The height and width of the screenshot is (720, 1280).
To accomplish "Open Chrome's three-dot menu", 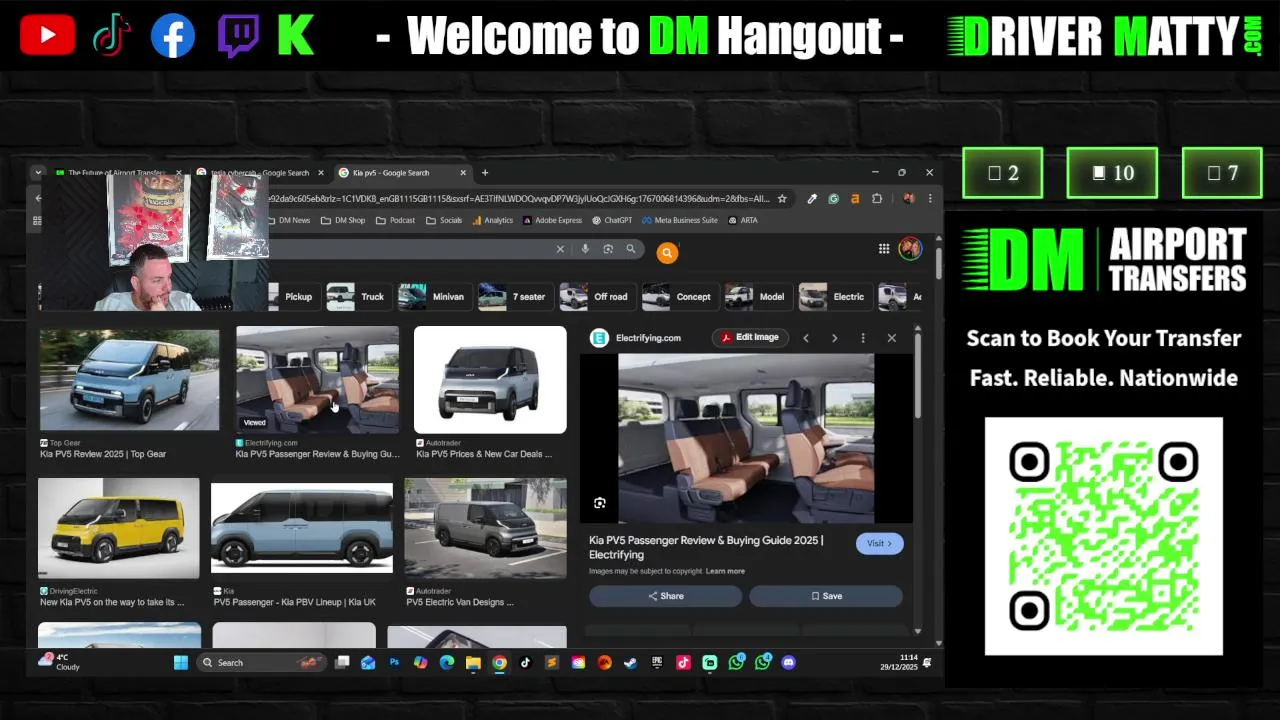I will point(930,198).
